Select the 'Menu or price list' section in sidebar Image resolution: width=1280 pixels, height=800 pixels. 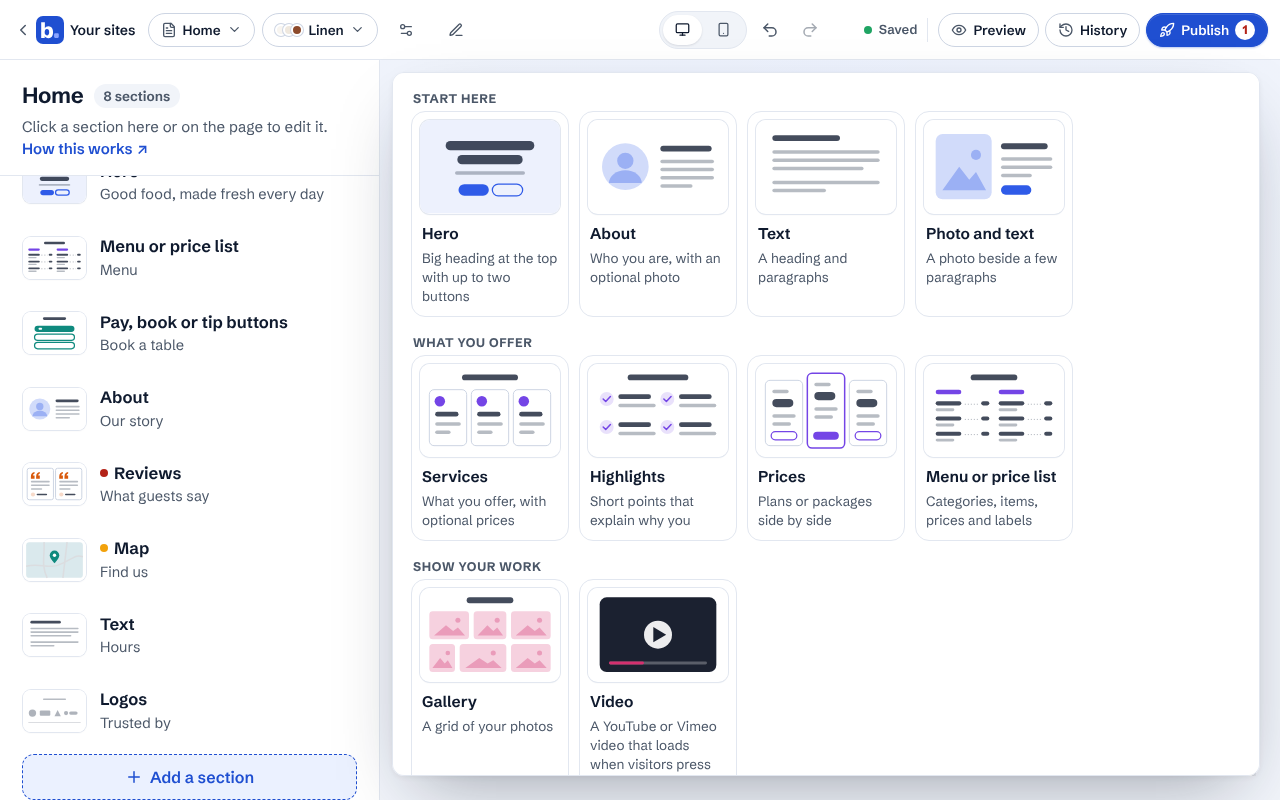click(x=190, y=258)
